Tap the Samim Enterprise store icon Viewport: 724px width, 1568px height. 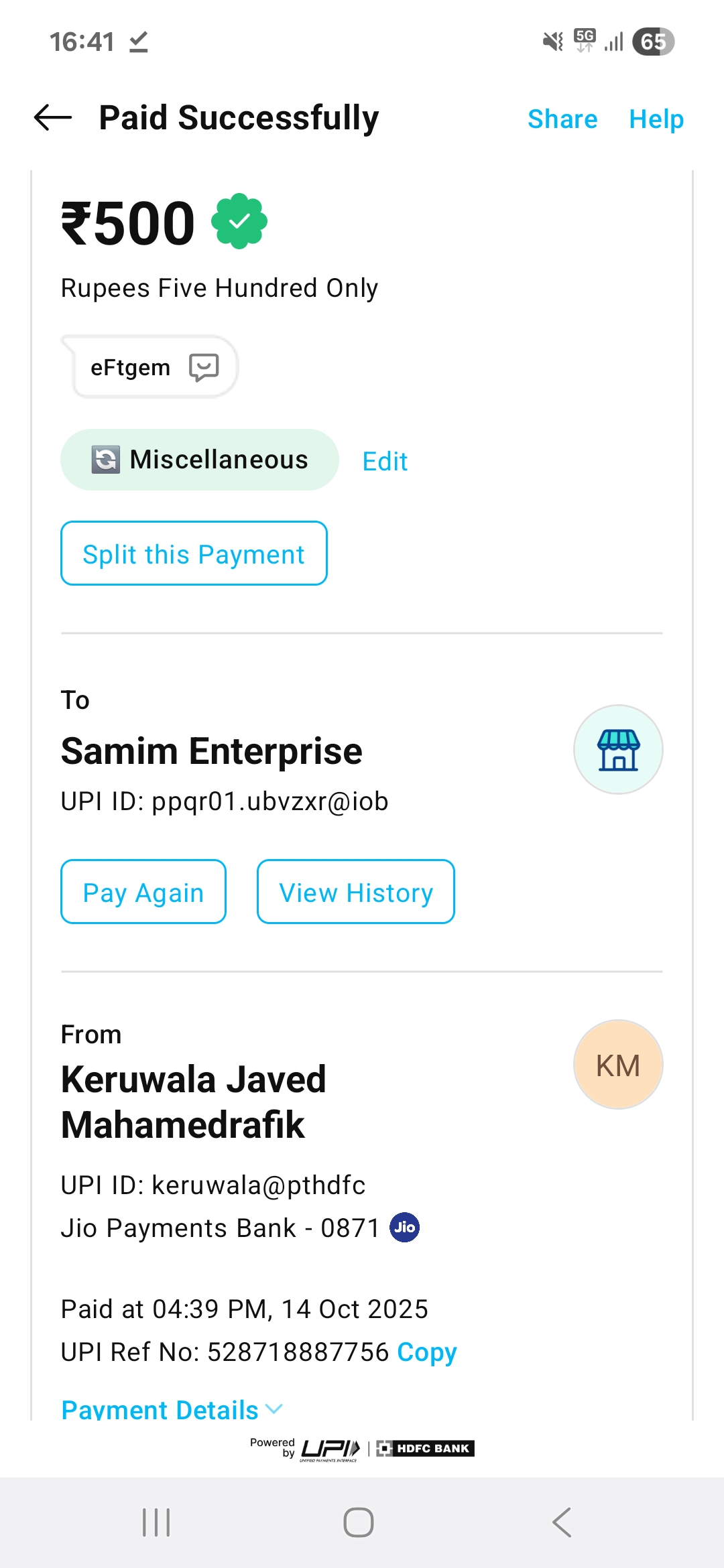coord(618,749)
